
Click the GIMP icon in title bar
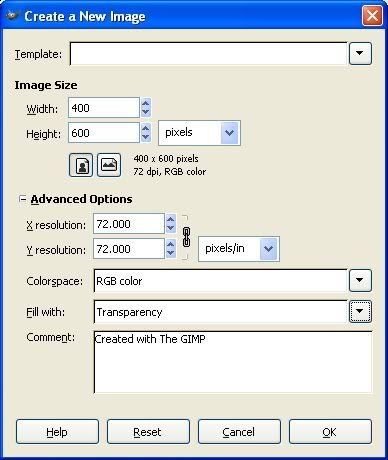pyautogui.click(x=12, y=16)
